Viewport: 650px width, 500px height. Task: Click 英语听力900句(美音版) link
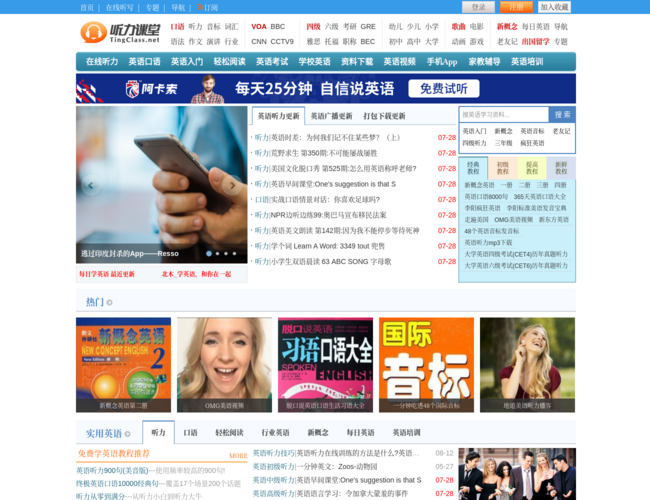[x=112, y=471]
